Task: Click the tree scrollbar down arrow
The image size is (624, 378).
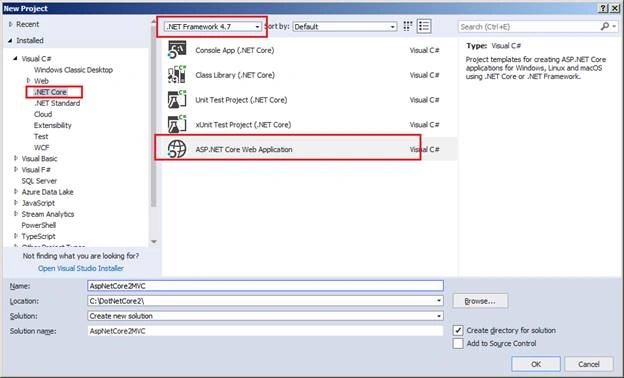Action: (154, 242)
